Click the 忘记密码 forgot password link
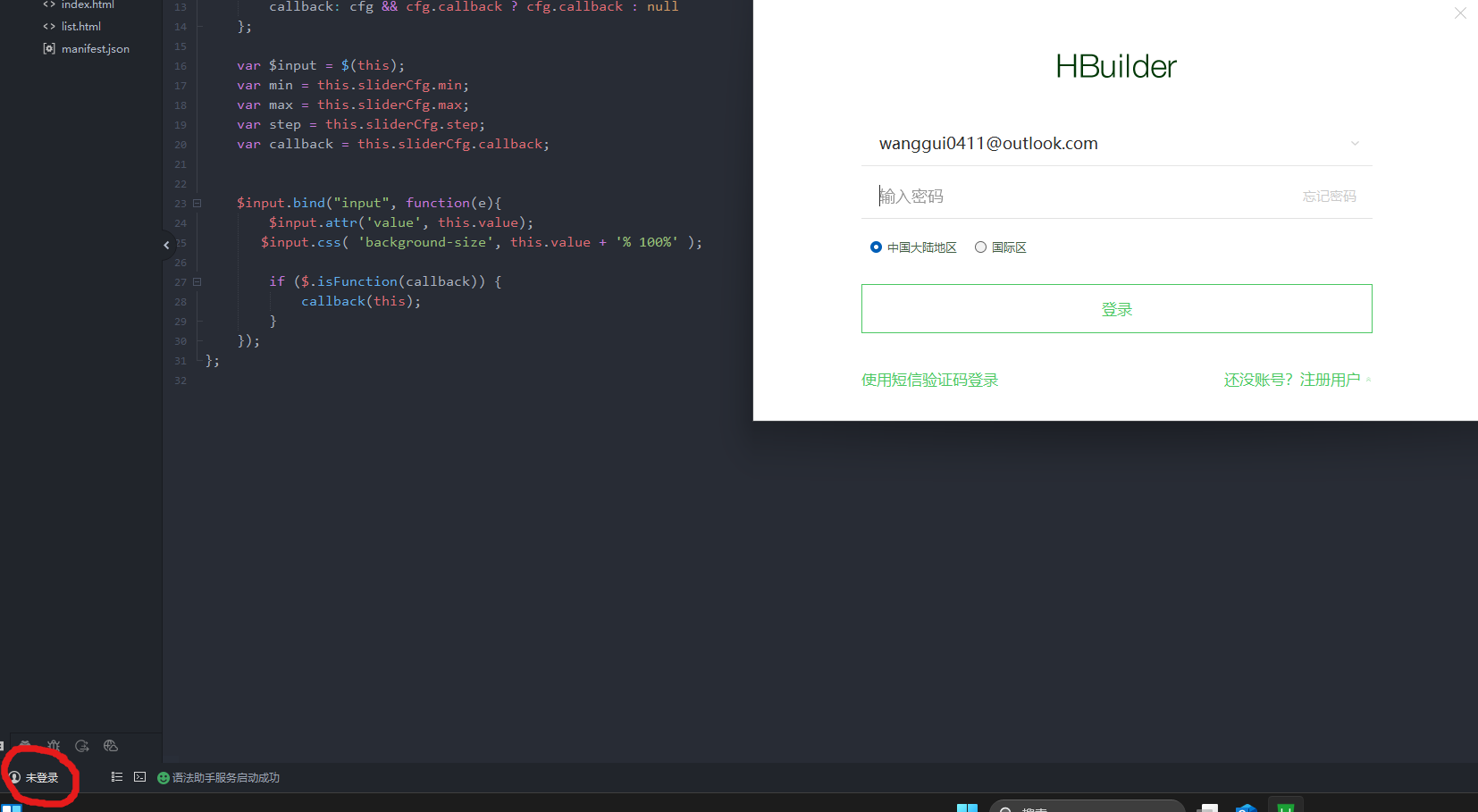 pyautogui.click(x=1329, y=197)
